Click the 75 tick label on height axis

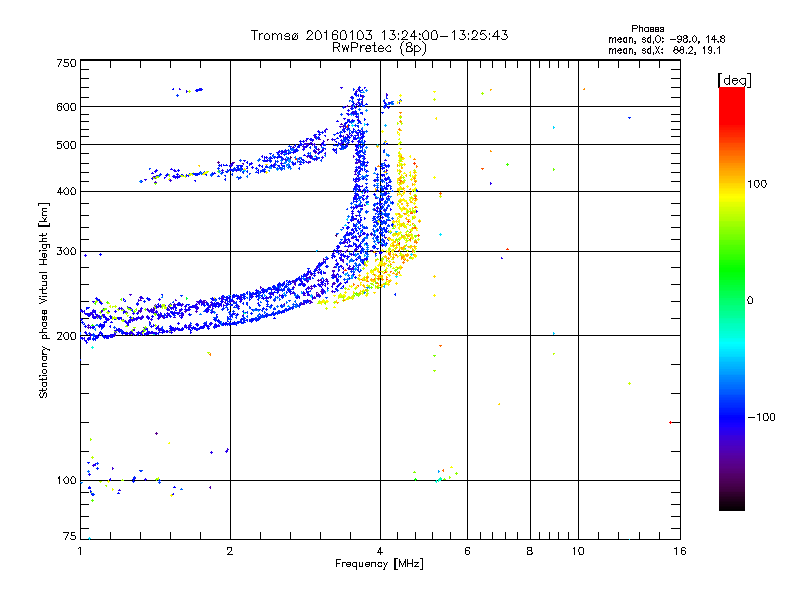coord(70,536)
